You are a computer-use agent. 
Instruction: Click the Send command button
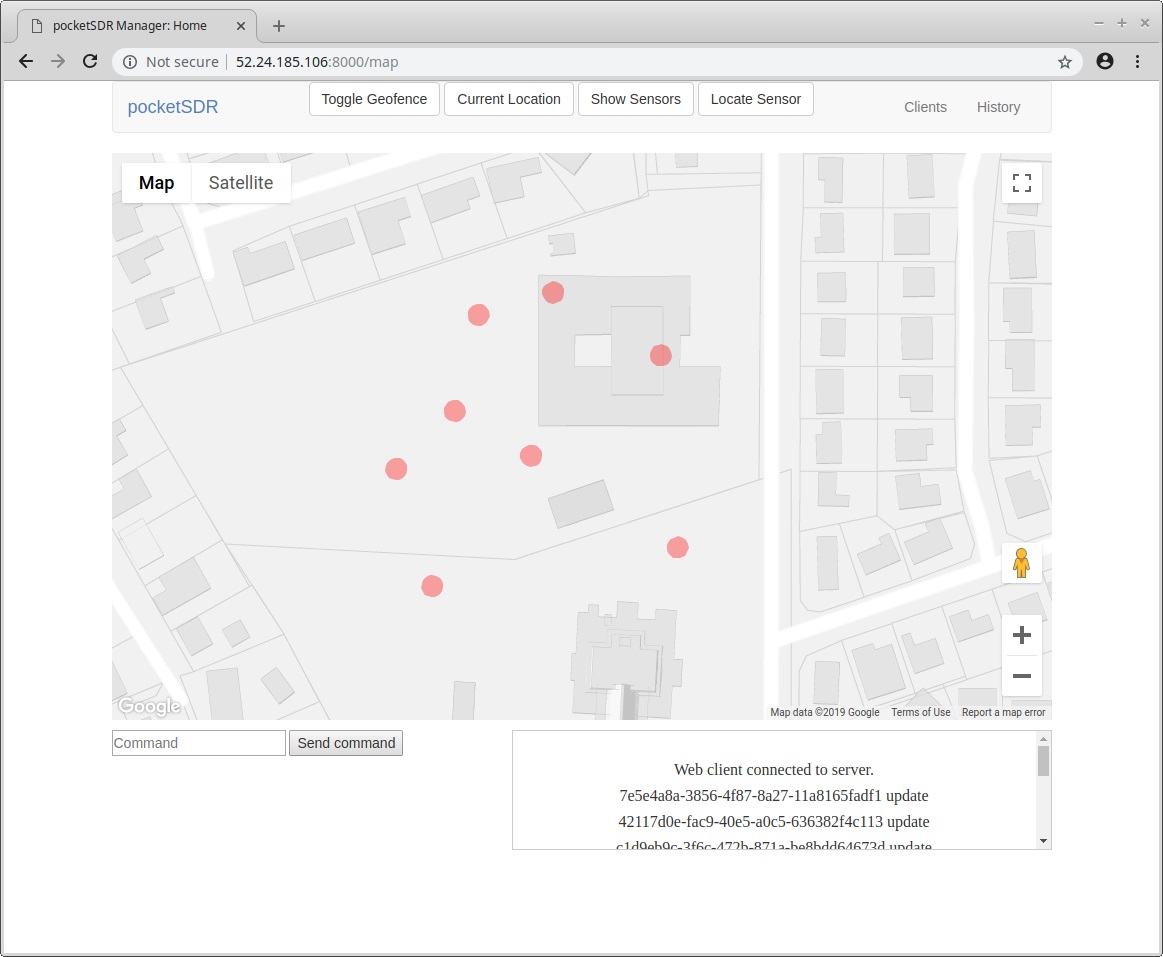346,743
